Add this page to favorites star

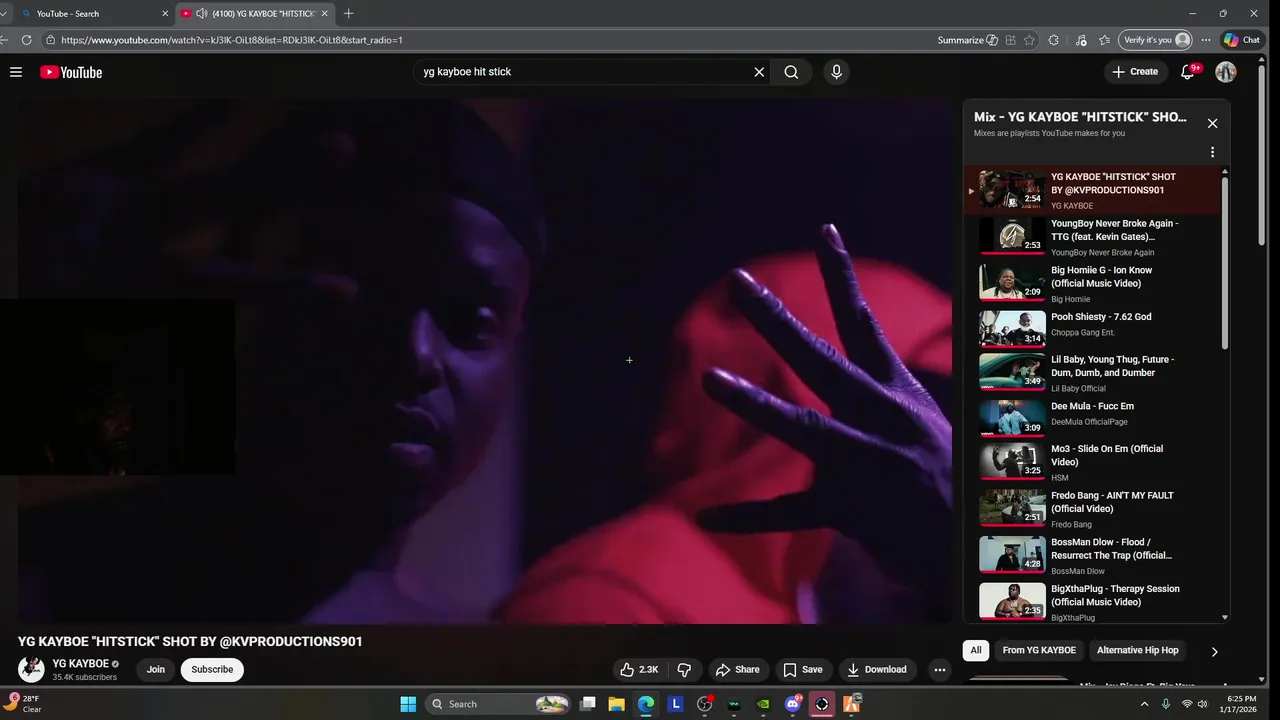[x=1030, y=40]
